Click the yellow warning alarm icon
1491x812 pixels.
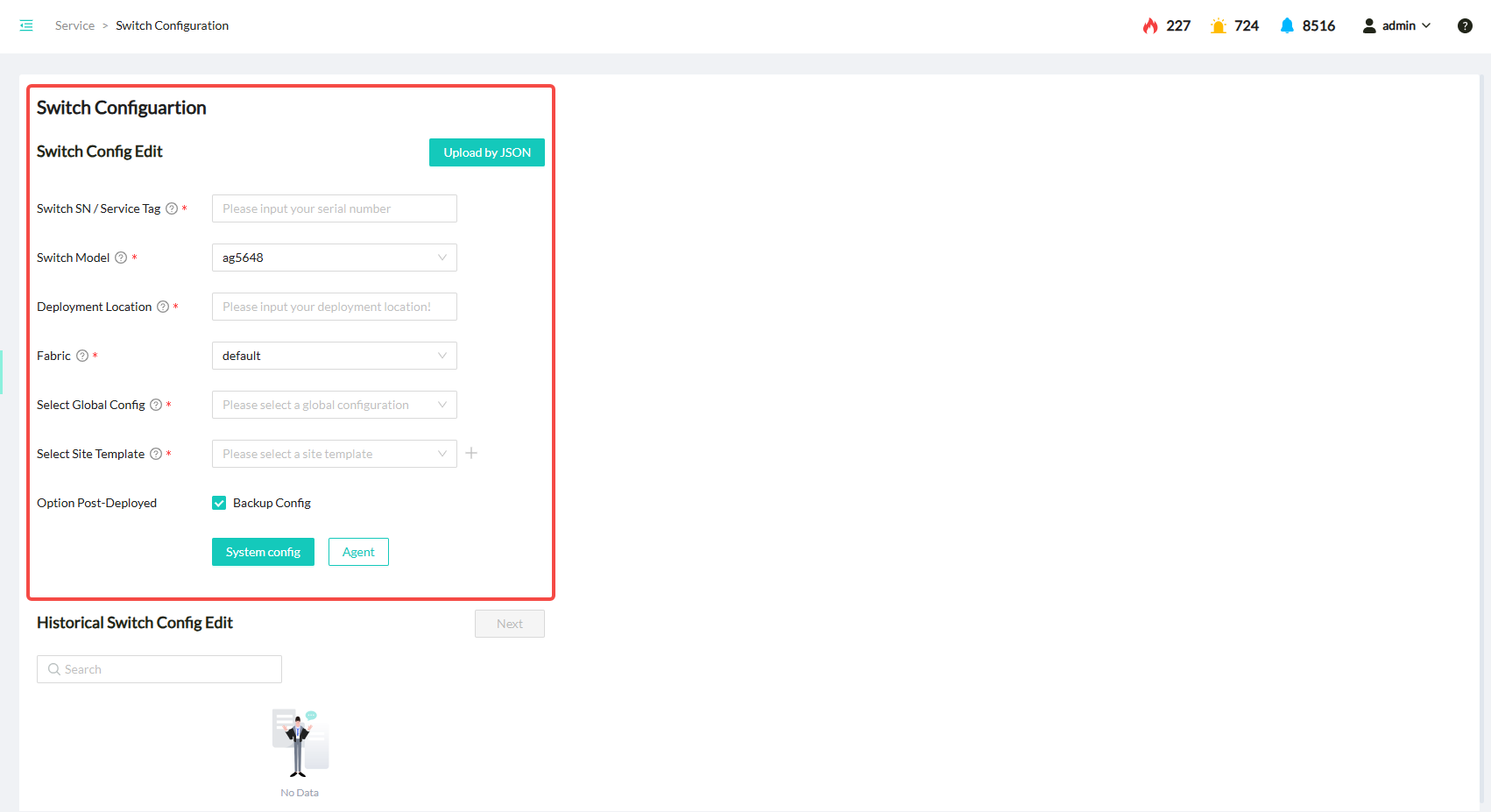pyautogui.click(x=1218, y=25)
